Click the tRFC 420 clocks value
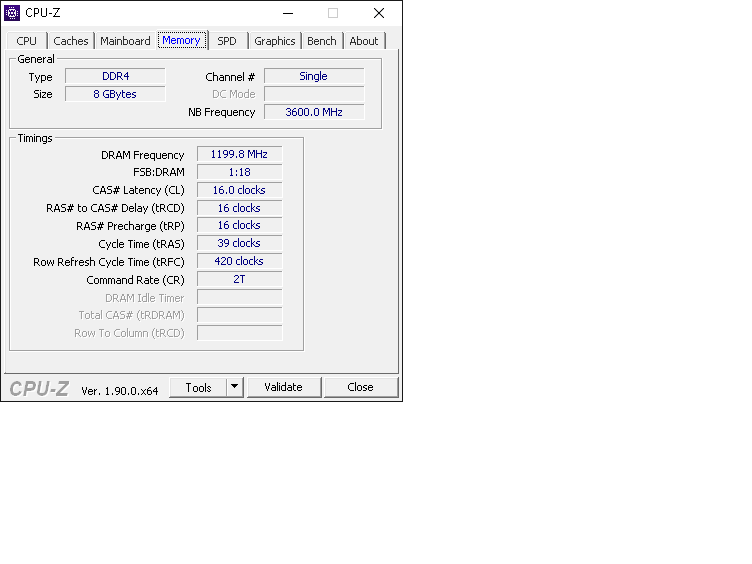The image size is (752, 564). click(239, 261)
